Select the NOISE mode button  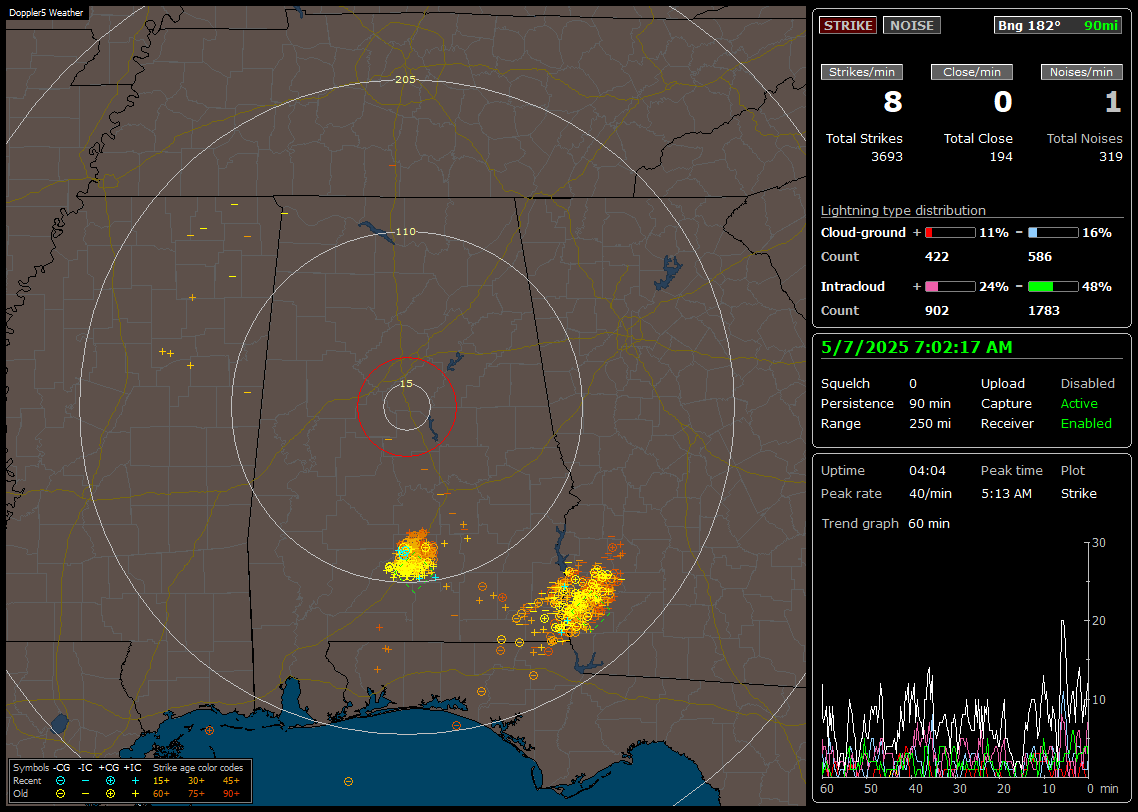pos(912,25)
